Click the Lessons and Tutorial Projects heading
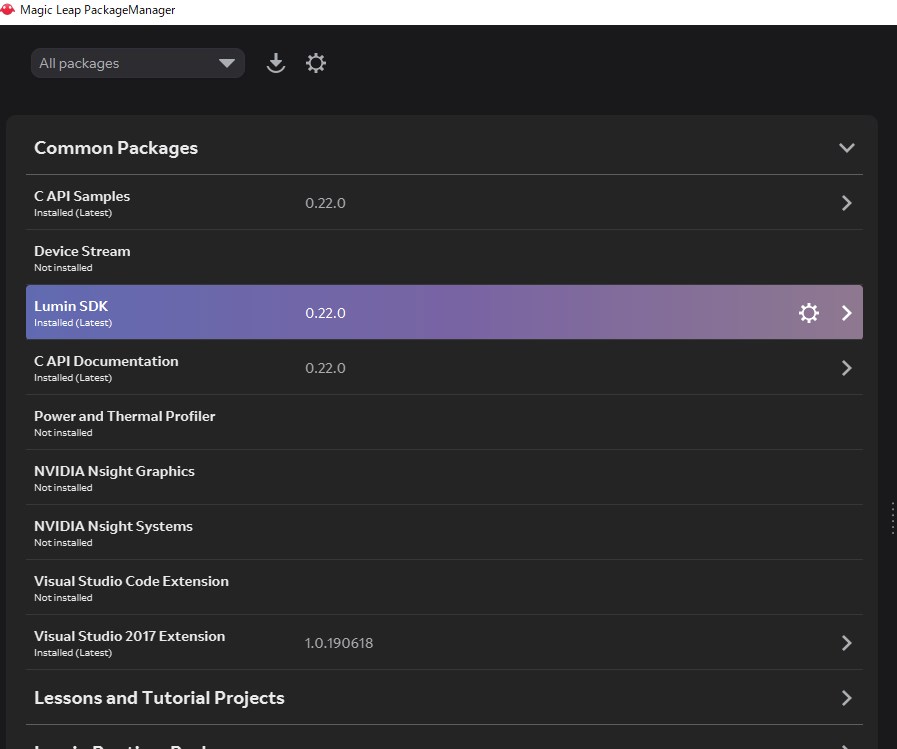Viewport: 897px width, 749px height. point(159,698)
